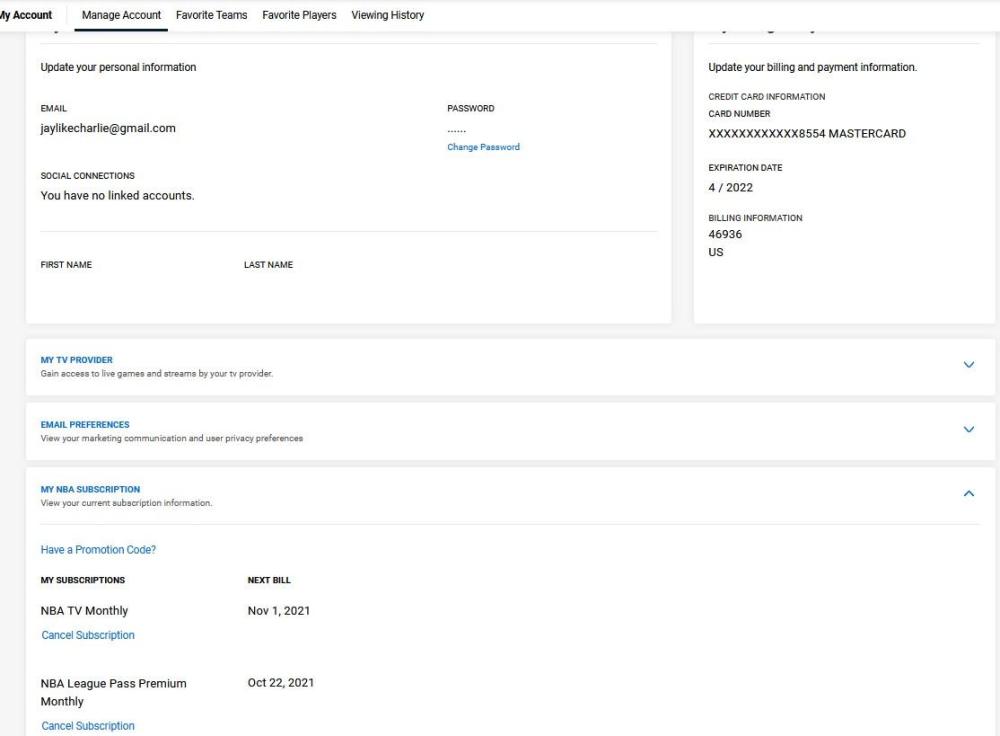1000x736 pixels.
Task: Click the billing zip 46936
Action: (x=725, y=234)
